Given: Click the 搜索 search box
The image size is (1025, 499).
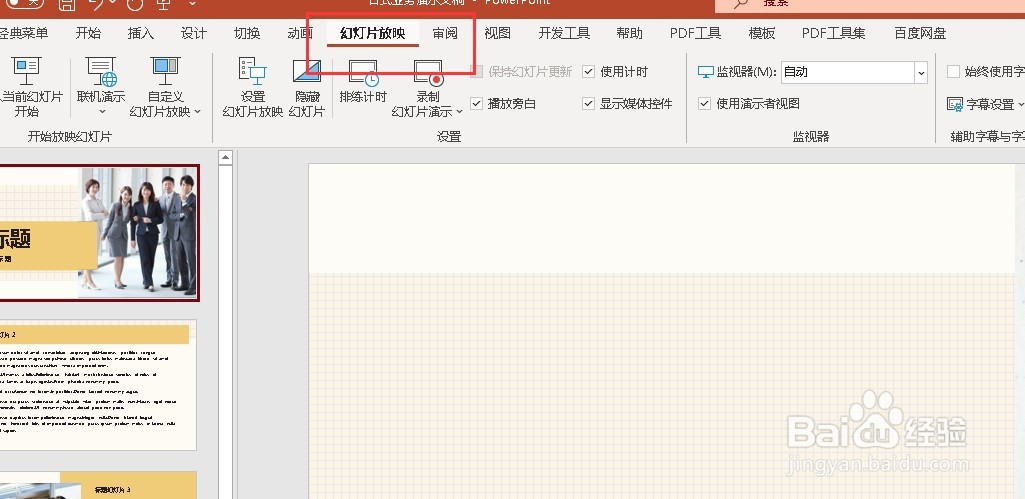Looking at the screenshot, I should coord(869,5).
